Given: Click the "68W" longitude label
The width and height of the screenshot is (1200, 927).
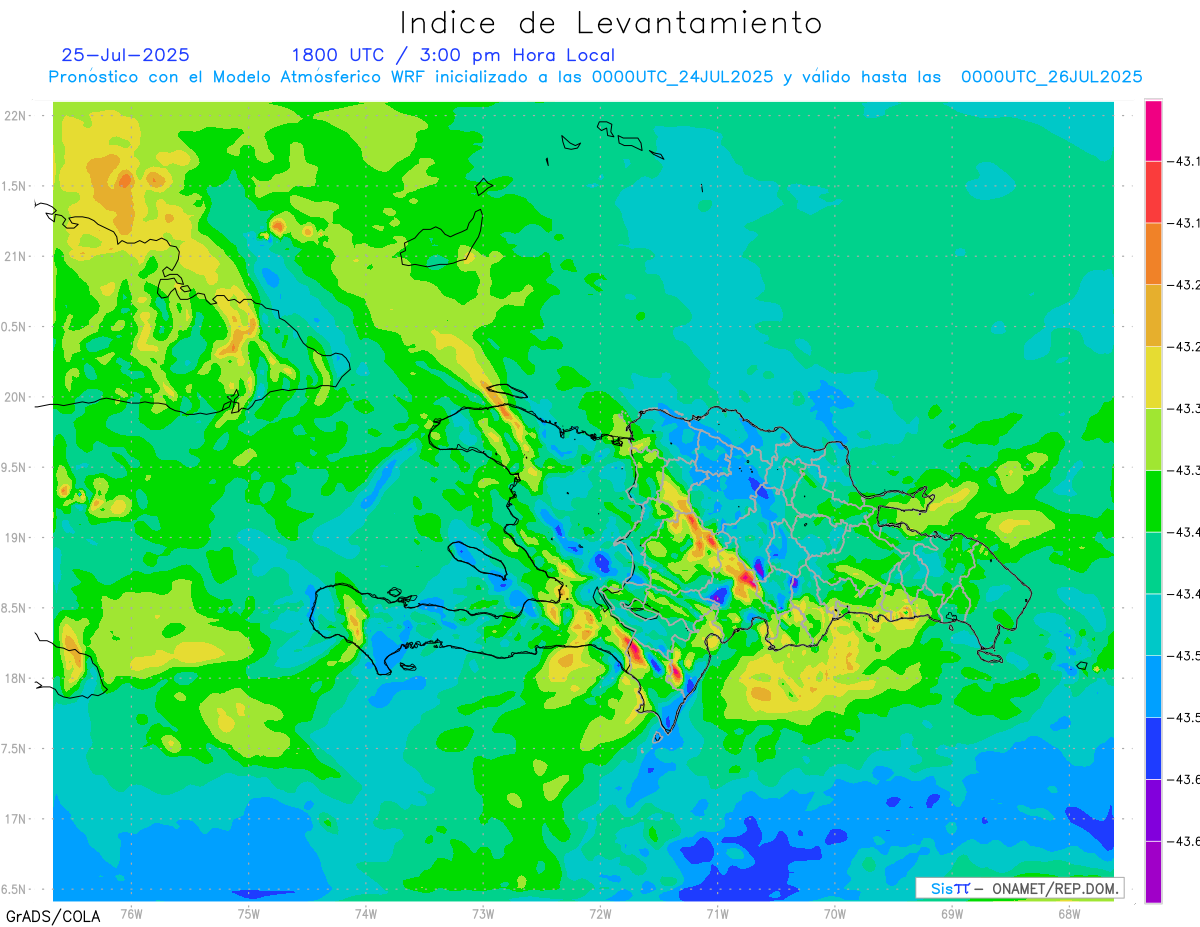Looking at the screenshot, I should (x=1068, y=913).
